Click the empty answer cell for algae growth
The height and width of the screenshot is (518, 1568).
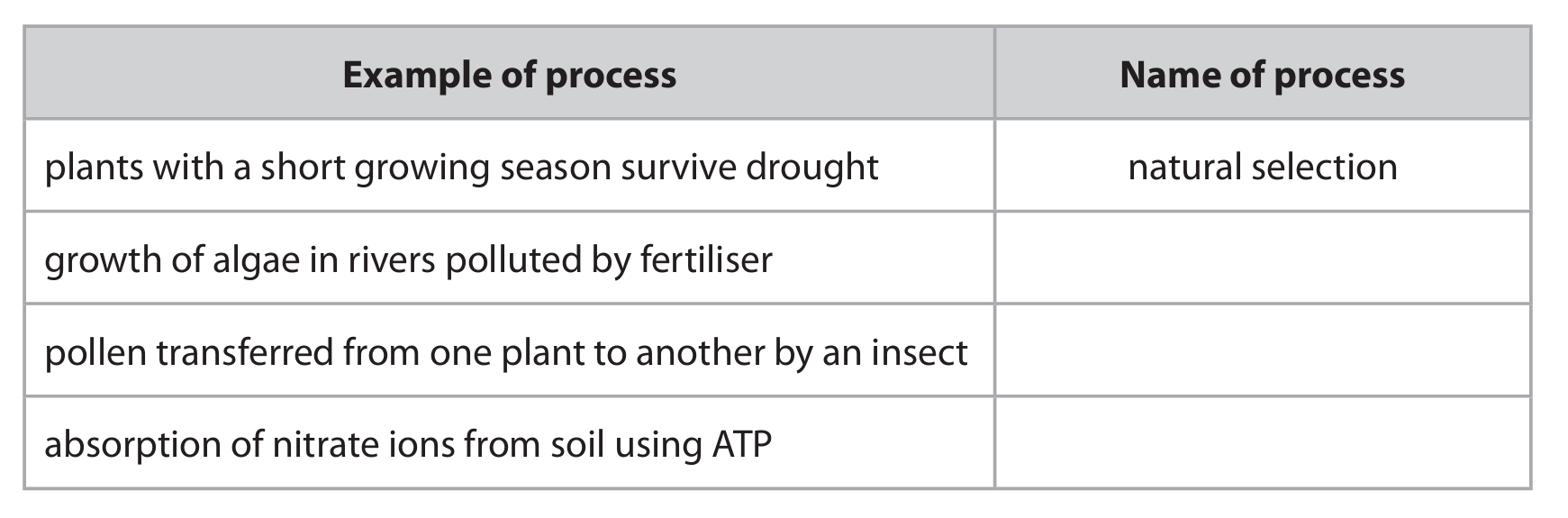click(x=1262, y=259)
